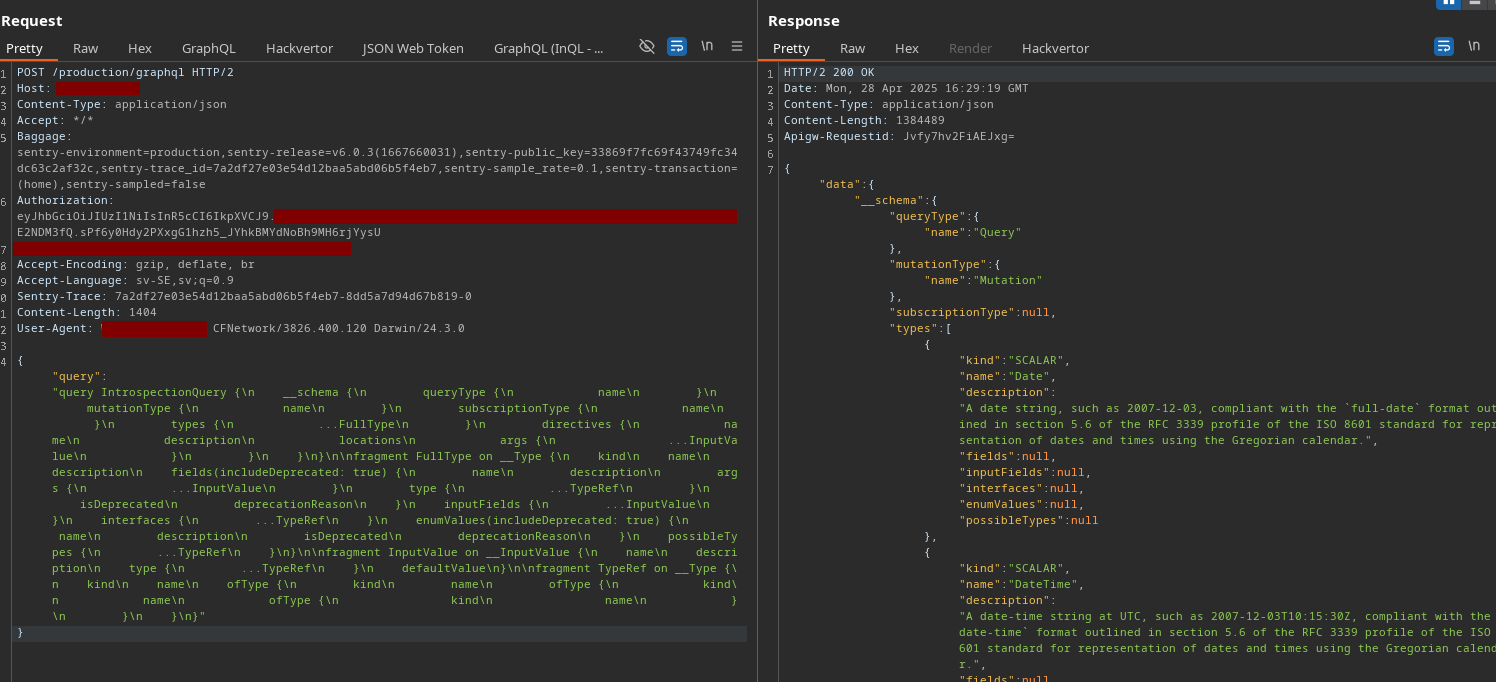
Task: Open the Raw tab in Request
Action: coord(86,48)
